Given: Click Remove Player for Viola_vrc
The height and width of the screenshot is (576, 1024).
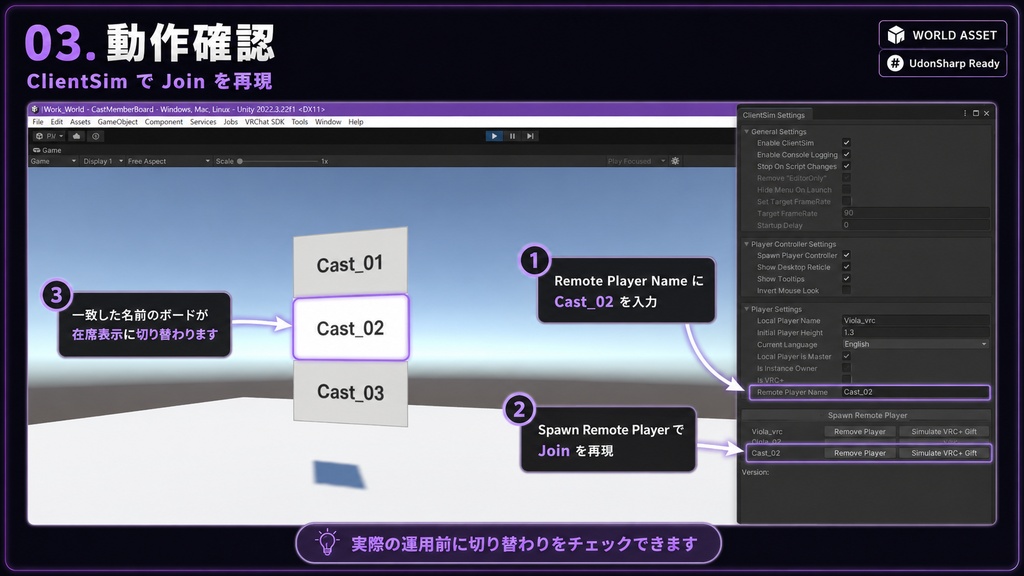Looking at the screenshot, I should tap(859, 432).
